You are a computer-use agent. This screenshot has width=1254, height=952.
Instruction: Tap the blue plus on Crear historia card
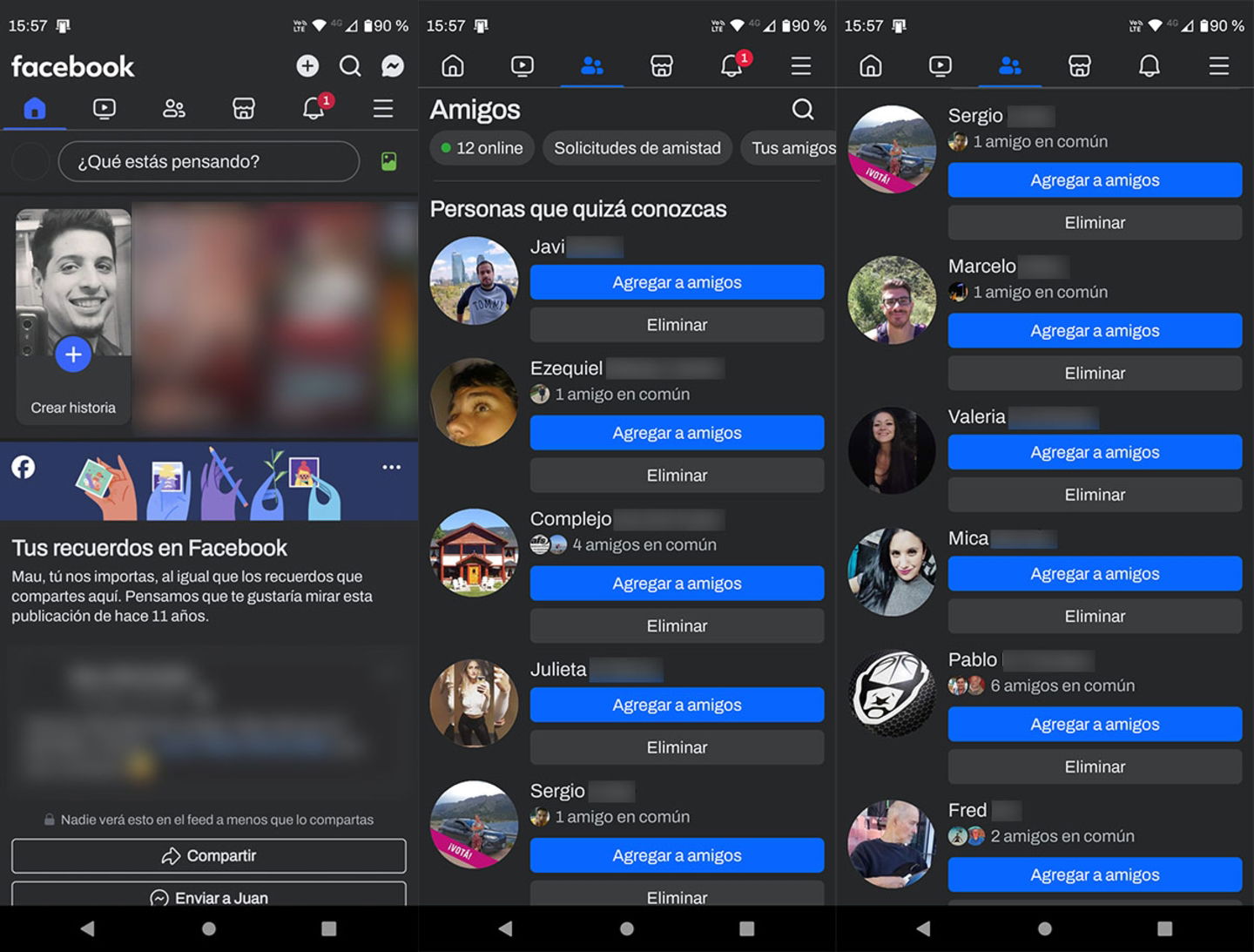pos(73,354)
